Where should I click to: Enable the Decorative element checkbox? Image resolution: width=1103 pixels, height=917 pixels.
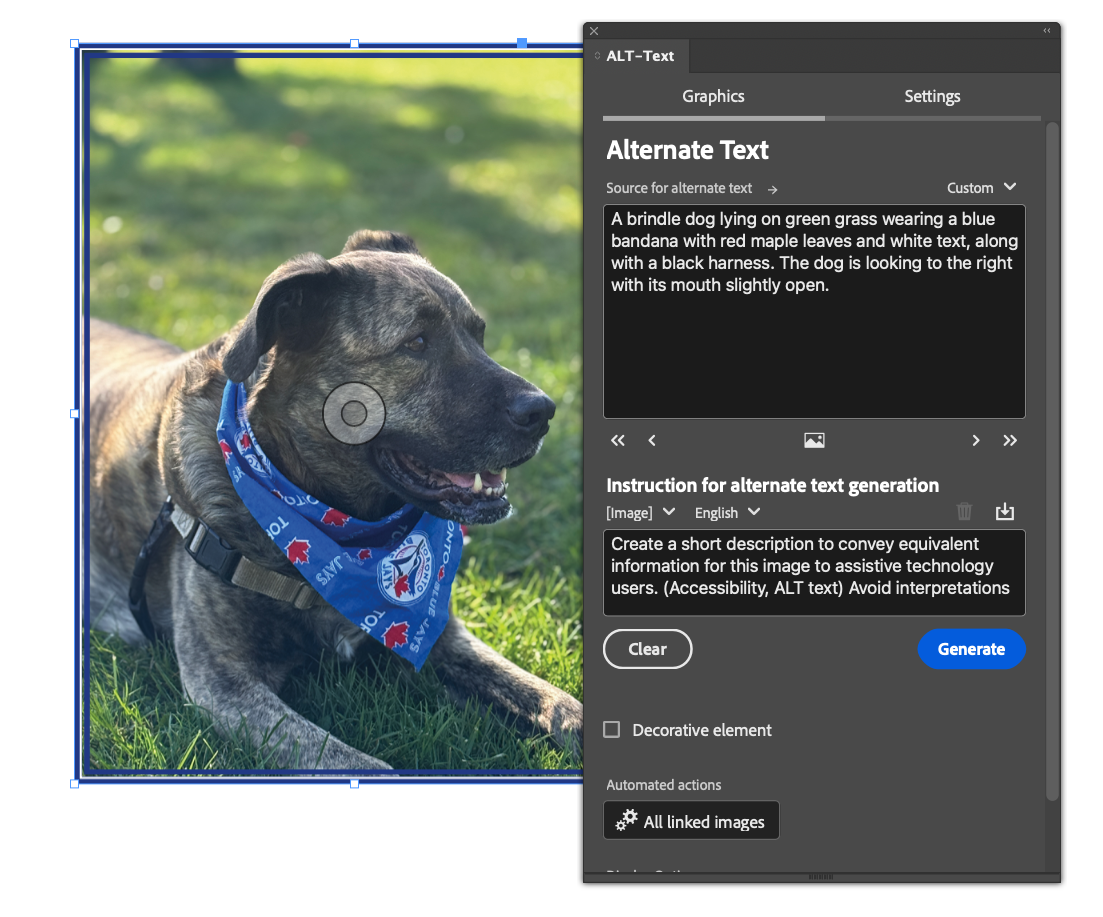pyautogui.click(x=611, y=730)
